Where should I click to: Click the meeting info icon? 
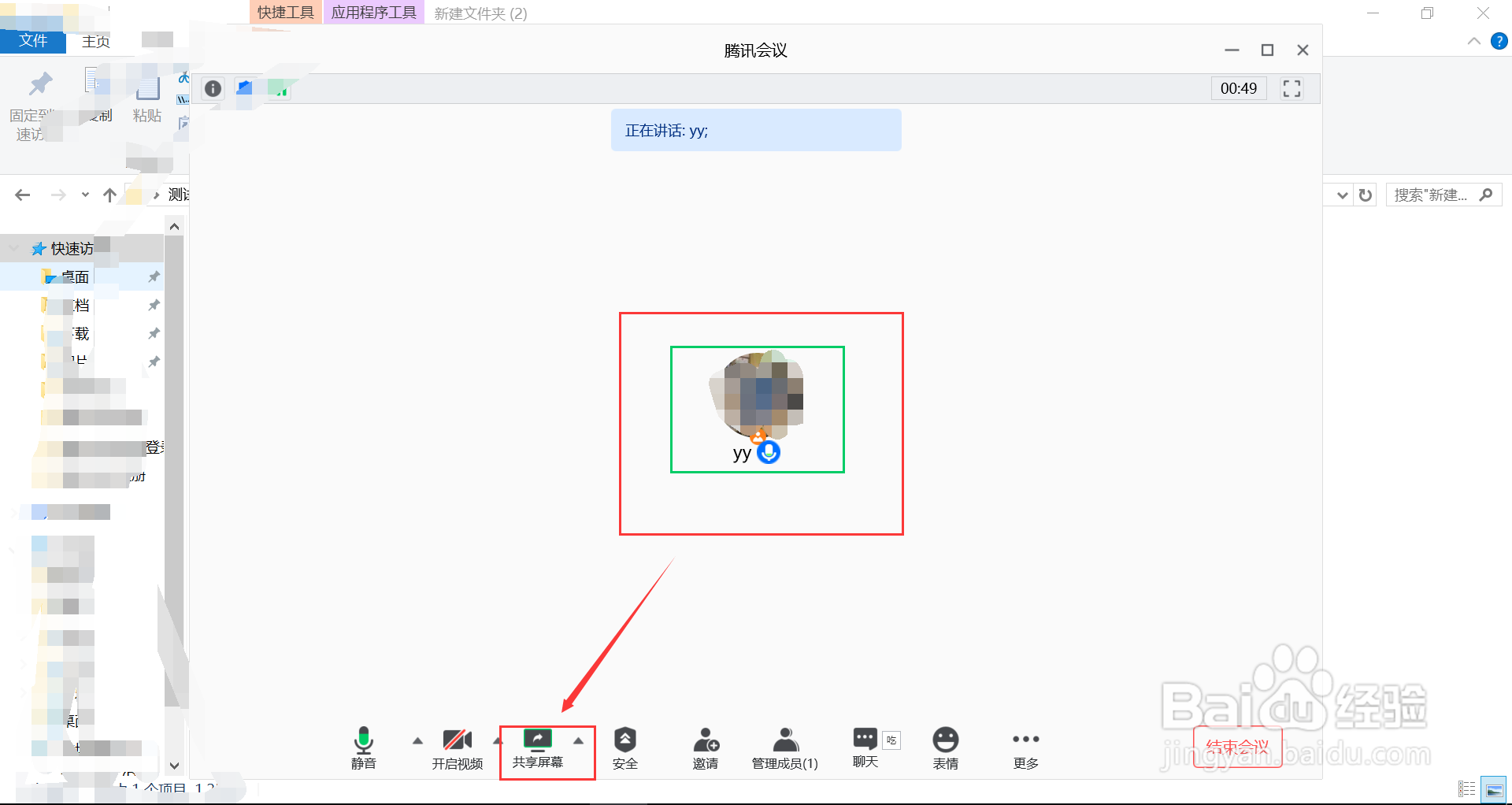(212, 88)
